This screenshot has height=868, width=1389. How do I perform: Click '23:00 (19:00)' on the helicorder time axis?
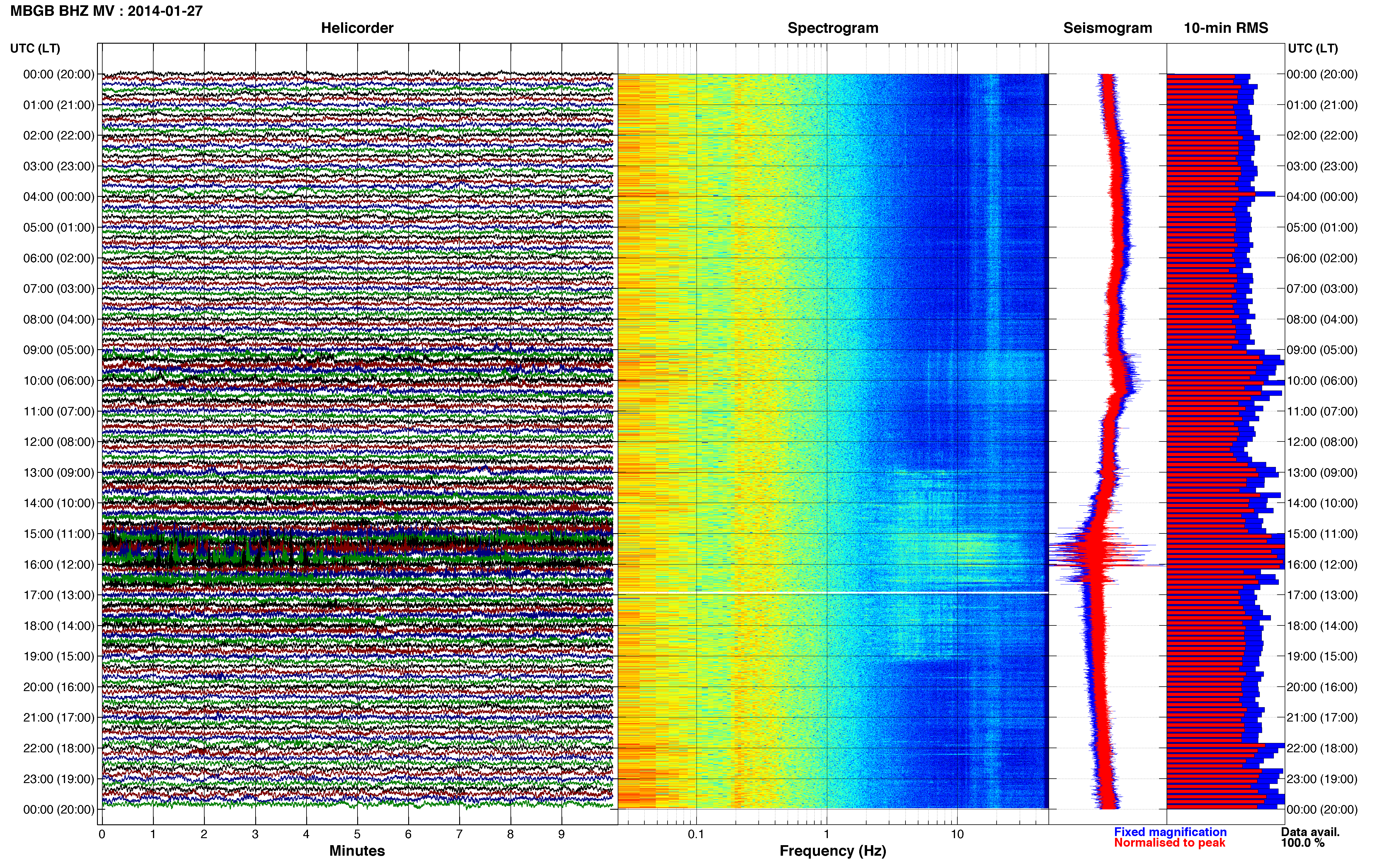[x=59, y=779]
